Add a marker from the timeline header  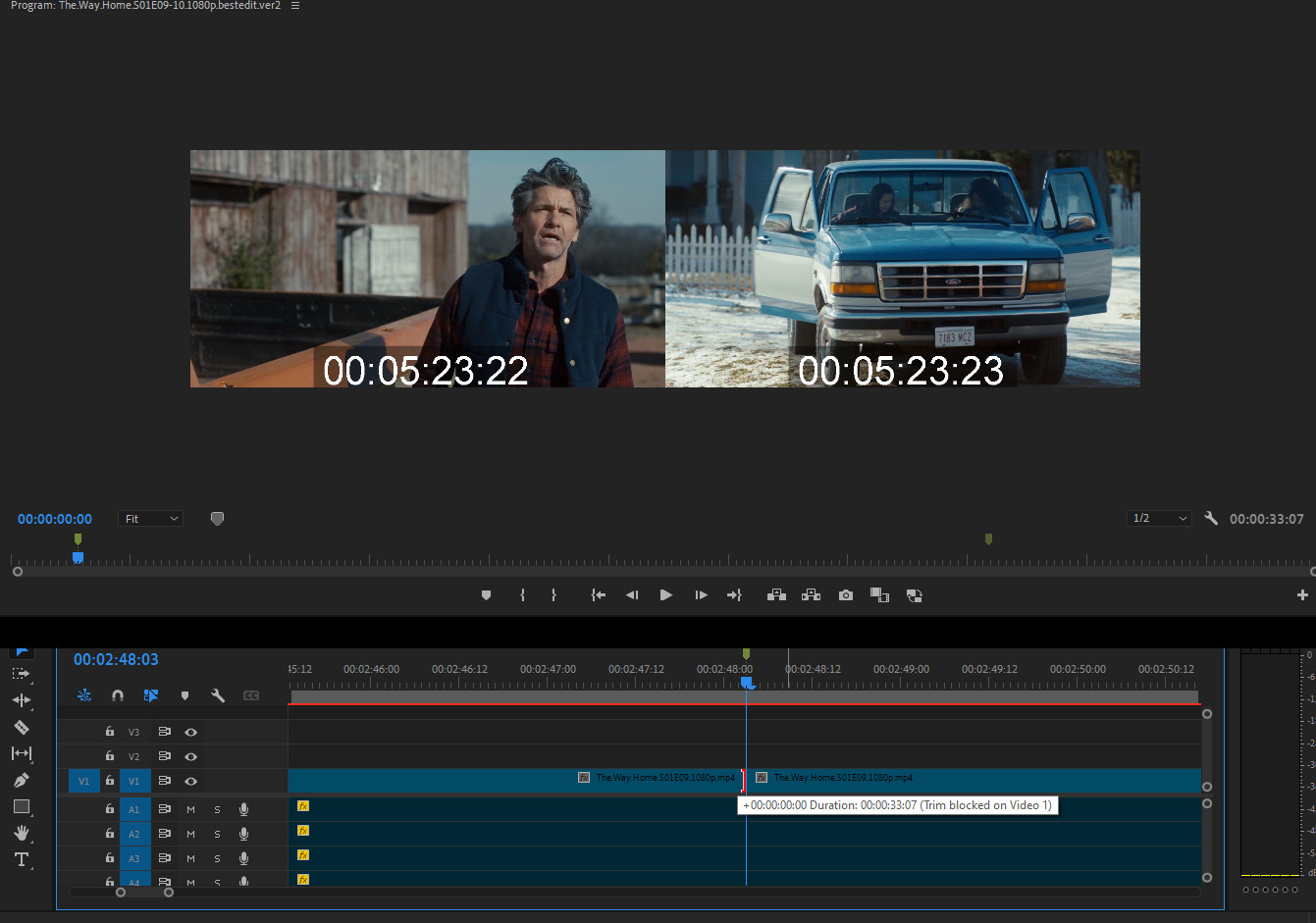[x=184, y=695]
